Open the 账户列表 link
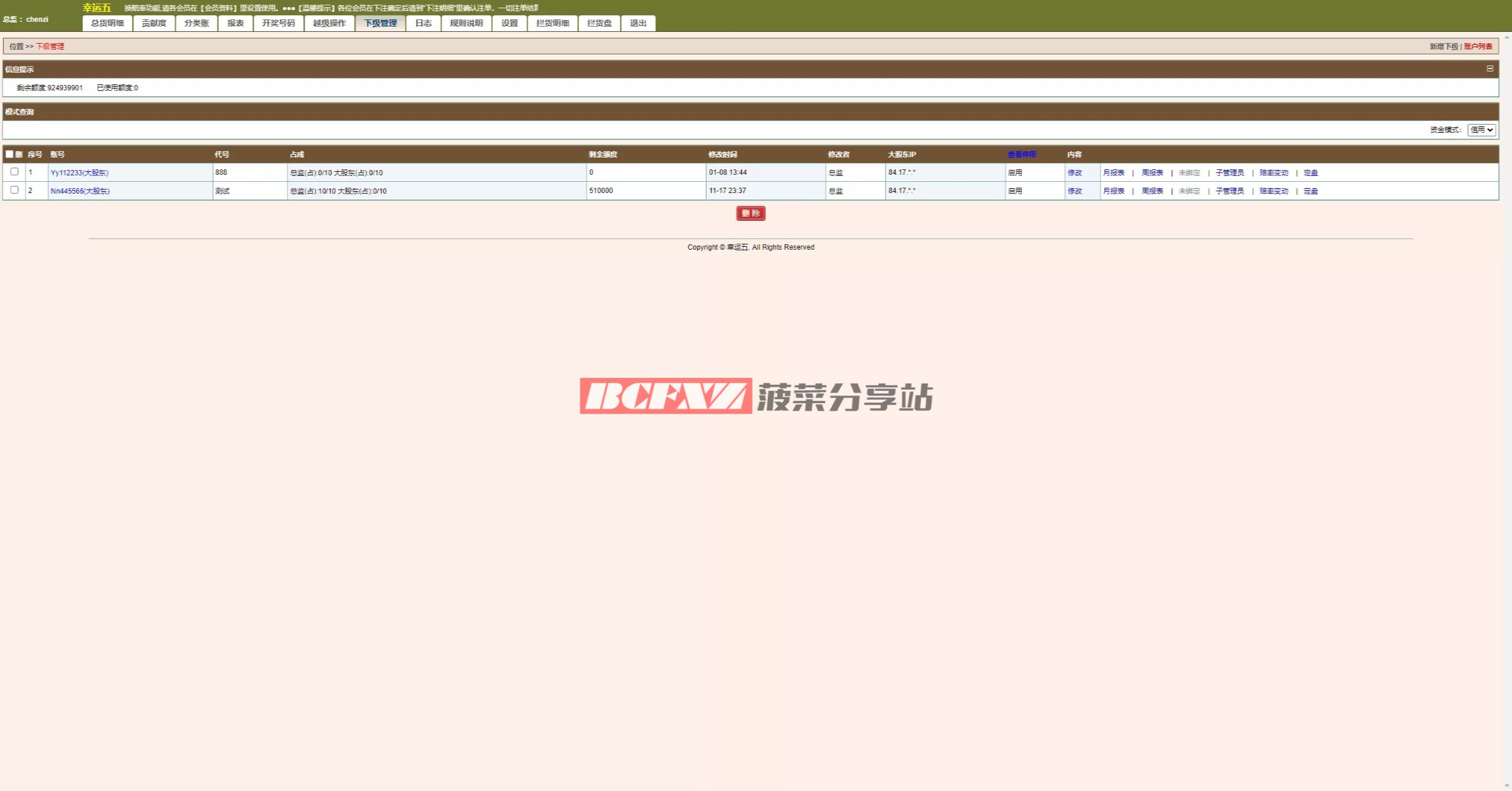 tap(1478, 46)
